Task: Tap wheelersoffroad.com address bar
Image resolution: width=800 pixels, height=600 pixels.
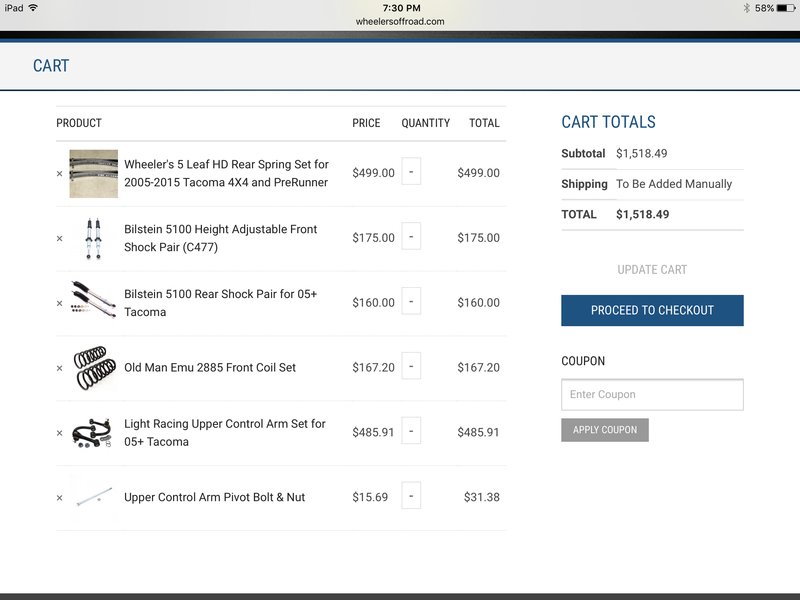Action: (400, 21)
